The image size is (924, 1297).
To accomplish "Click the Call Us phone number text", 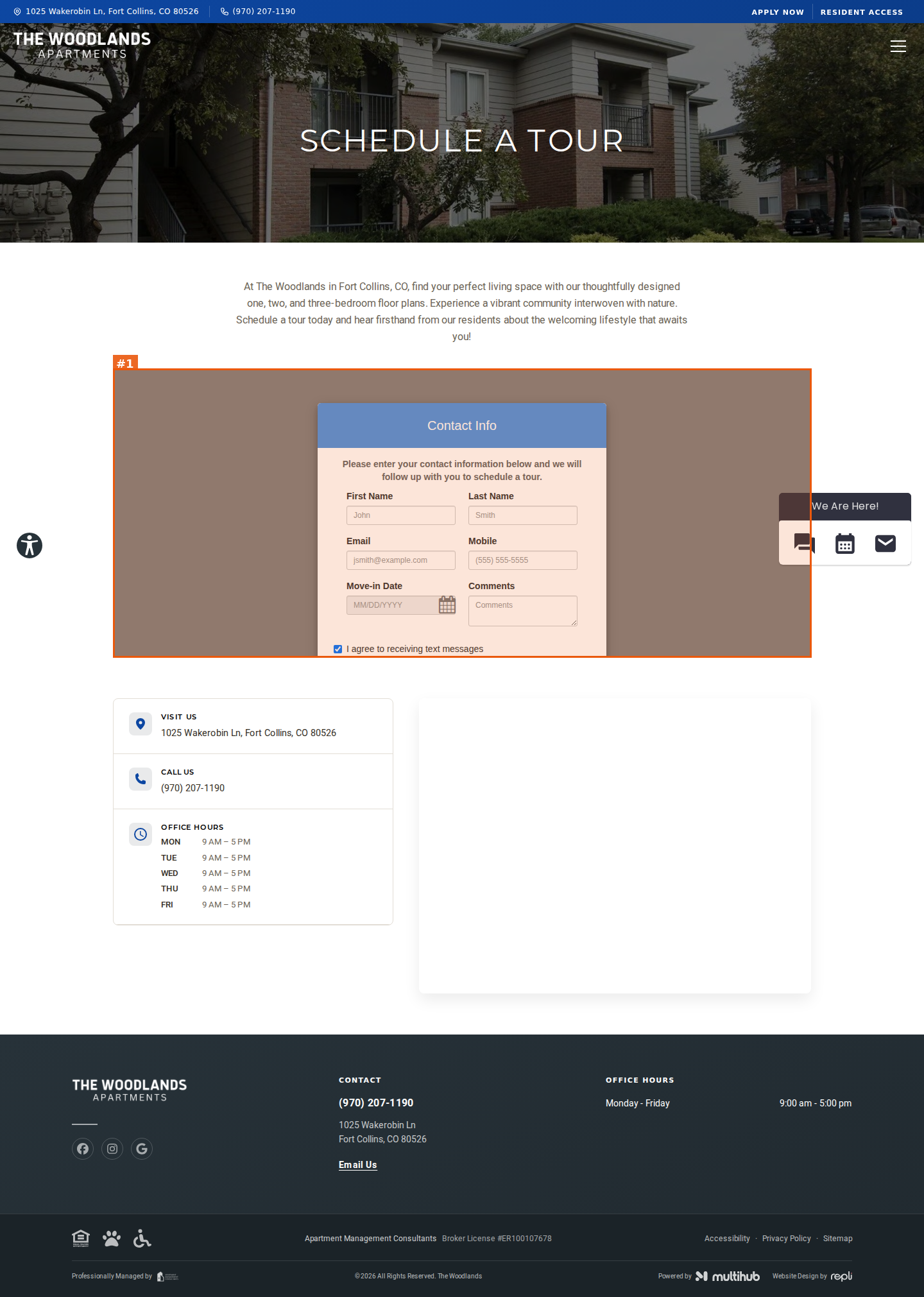I will [x=193, y=788].
